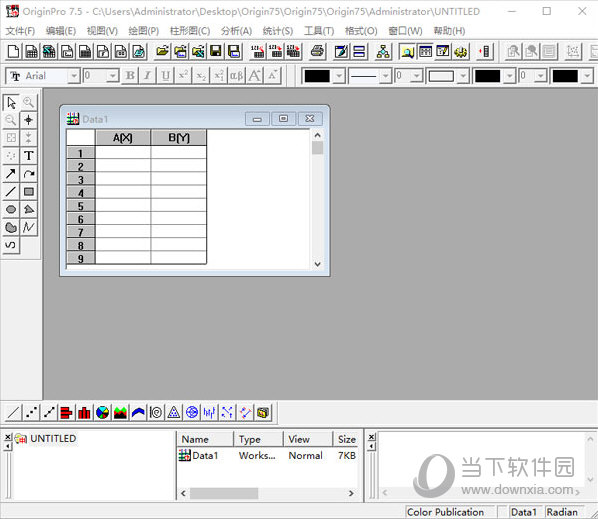
Task: Click the Open folder icon
Action: coord(162,51)
